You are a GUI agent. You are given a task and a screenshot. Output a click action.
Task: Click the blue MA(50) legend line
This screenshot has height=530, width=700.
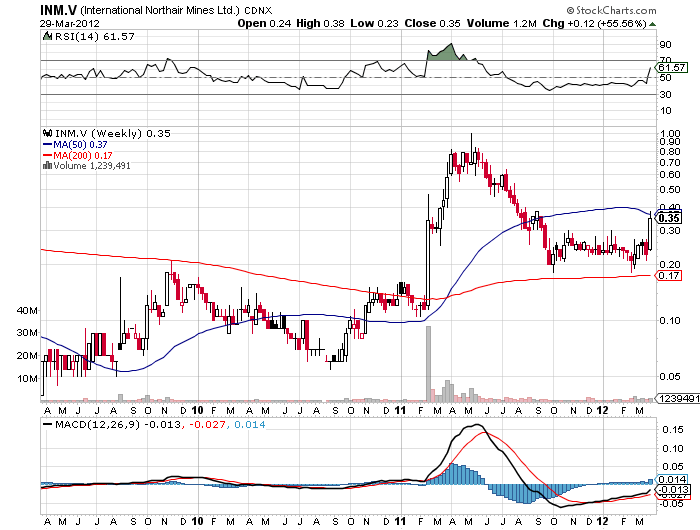46,144
